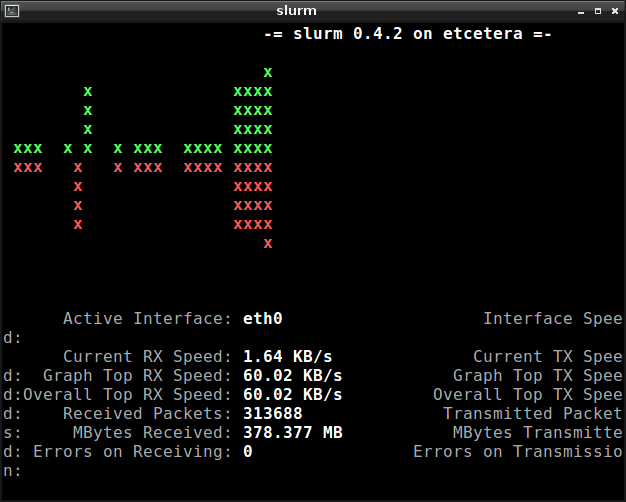Click the topmost green x graph peak
Image resolution: width=626 pixels, height=502 pixels.
coord(268,72)
